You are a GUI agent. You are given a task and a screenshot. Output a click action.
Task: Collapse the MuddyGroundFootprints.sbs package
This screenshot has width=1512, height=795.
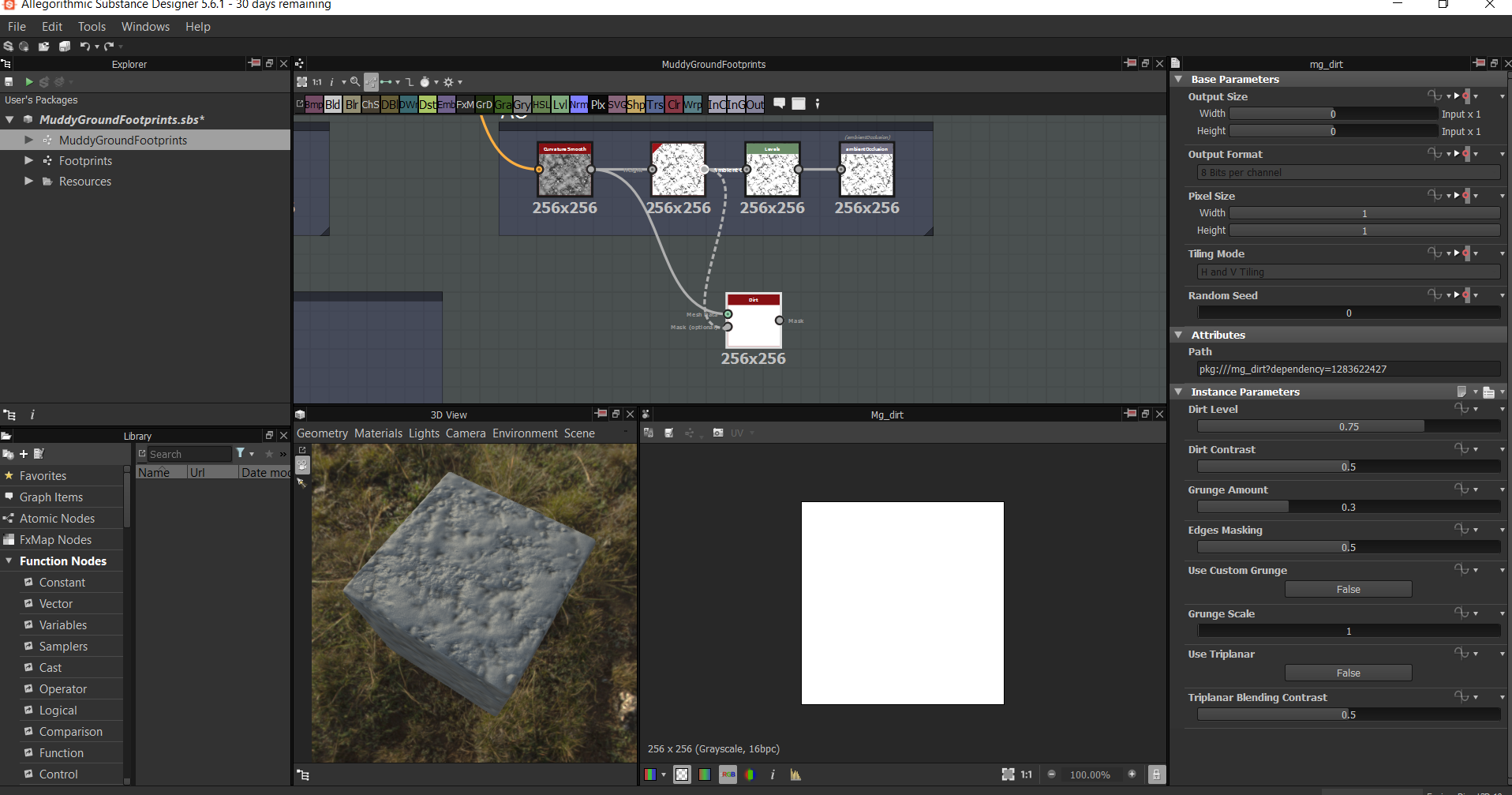point(9,119)
